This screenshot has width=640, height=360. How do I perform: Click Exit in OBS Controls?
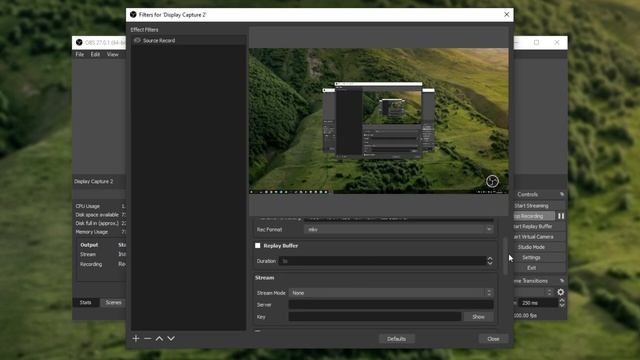[539, 268]
